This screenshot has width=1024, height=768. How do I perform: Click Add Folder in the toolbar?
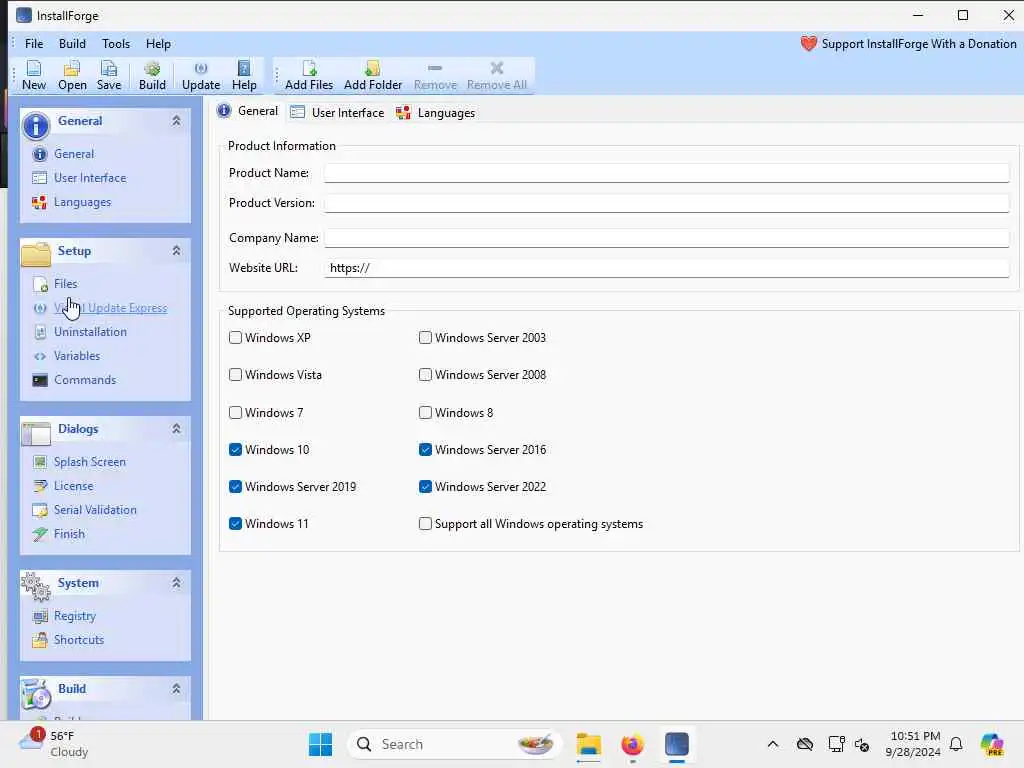(373, 75)
